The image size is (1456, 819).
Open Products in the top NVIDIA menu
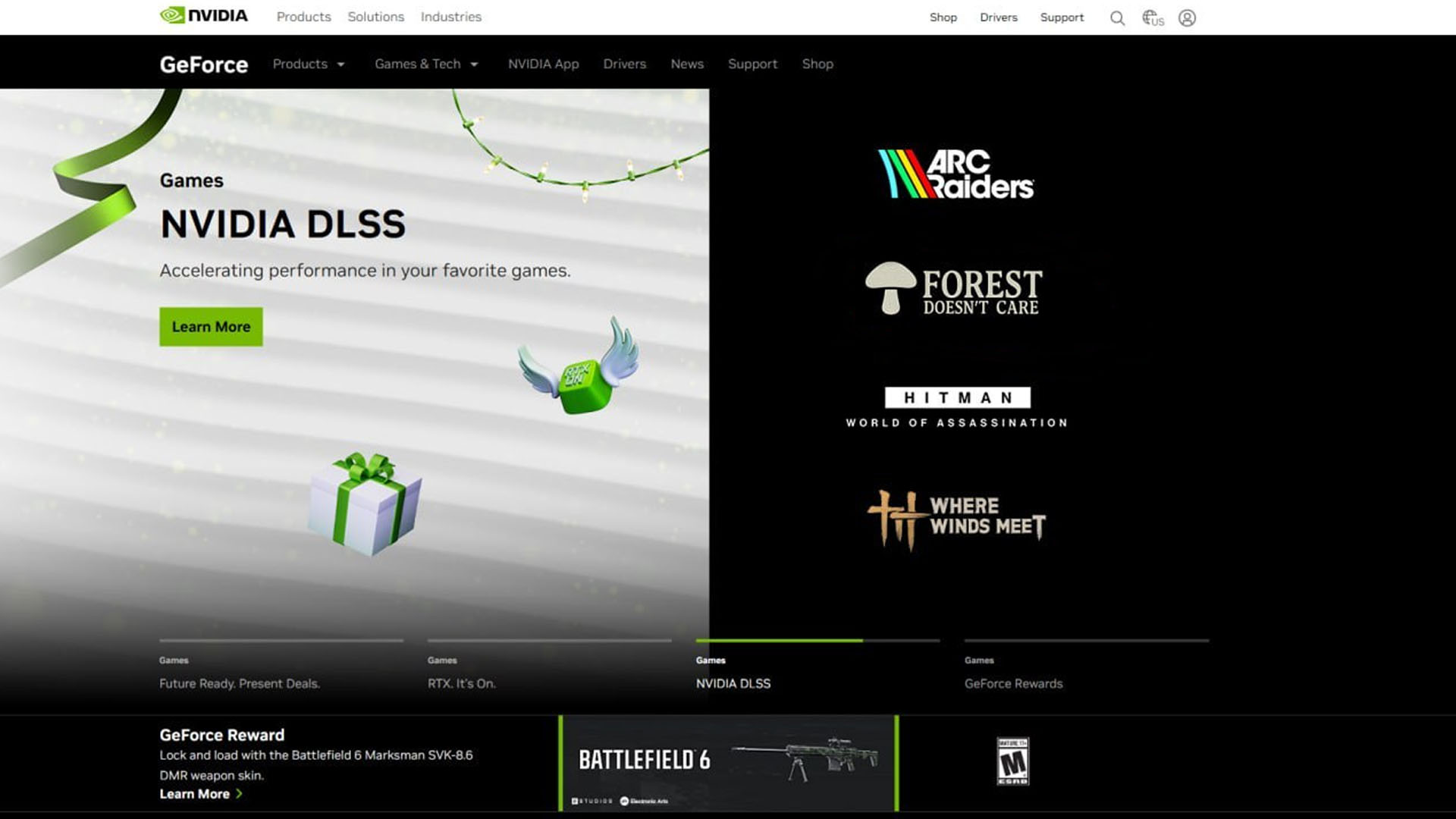click(303, 17)
